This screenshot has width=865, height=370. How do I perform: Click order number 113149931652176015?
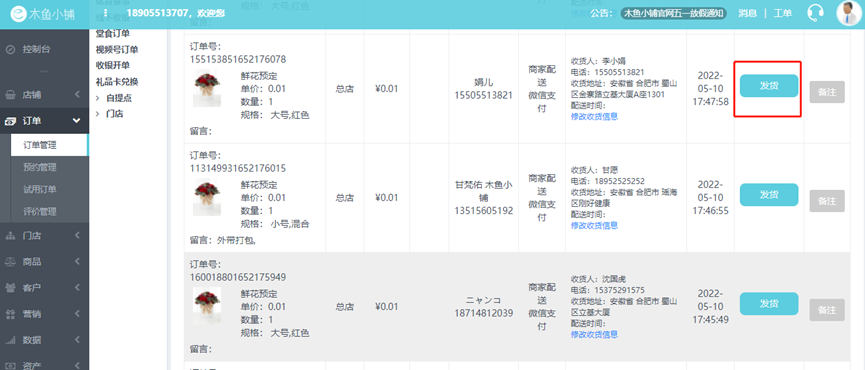[238, 168]
